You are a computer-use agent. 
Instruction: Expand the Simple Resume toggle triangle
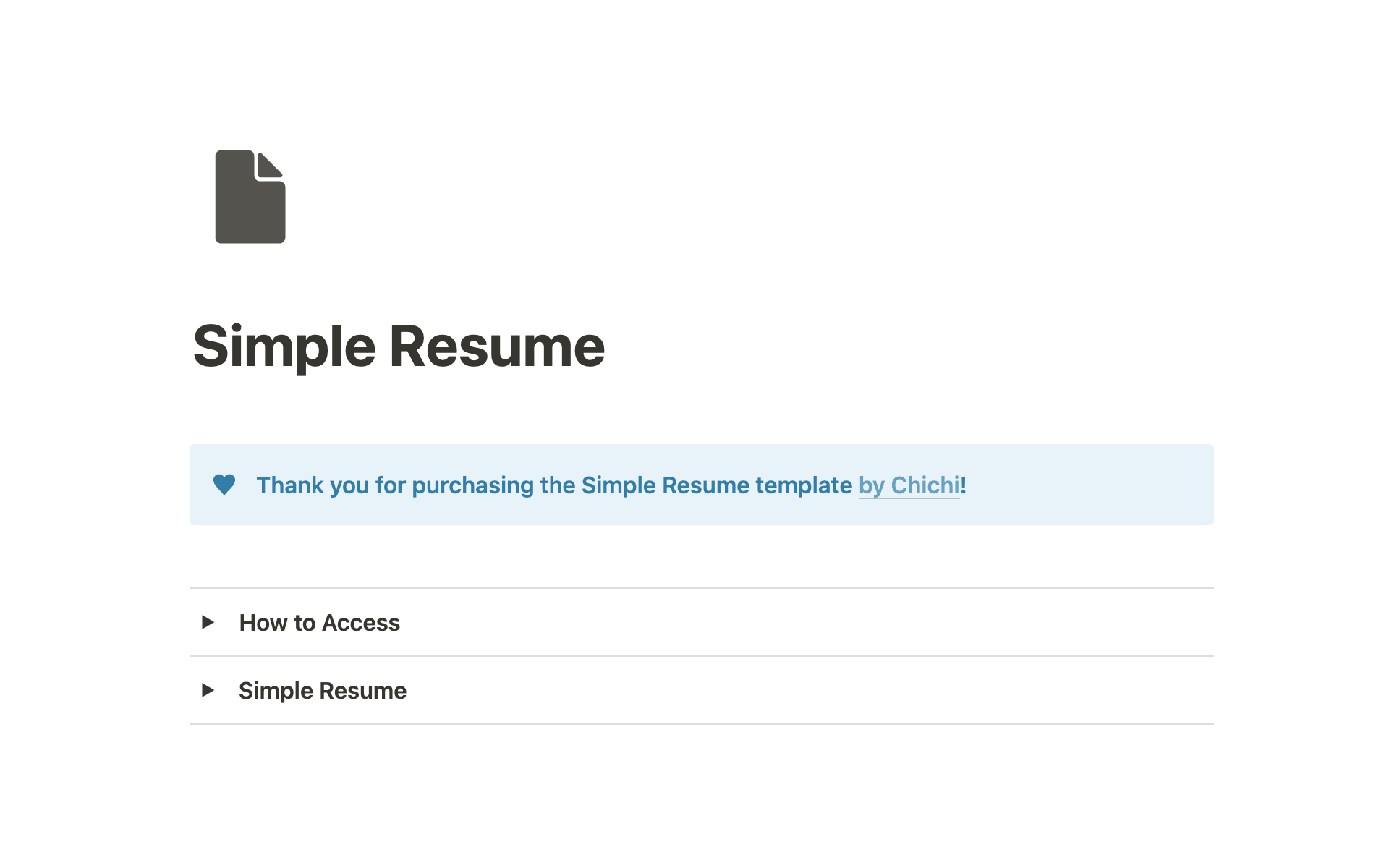(208, 690)
